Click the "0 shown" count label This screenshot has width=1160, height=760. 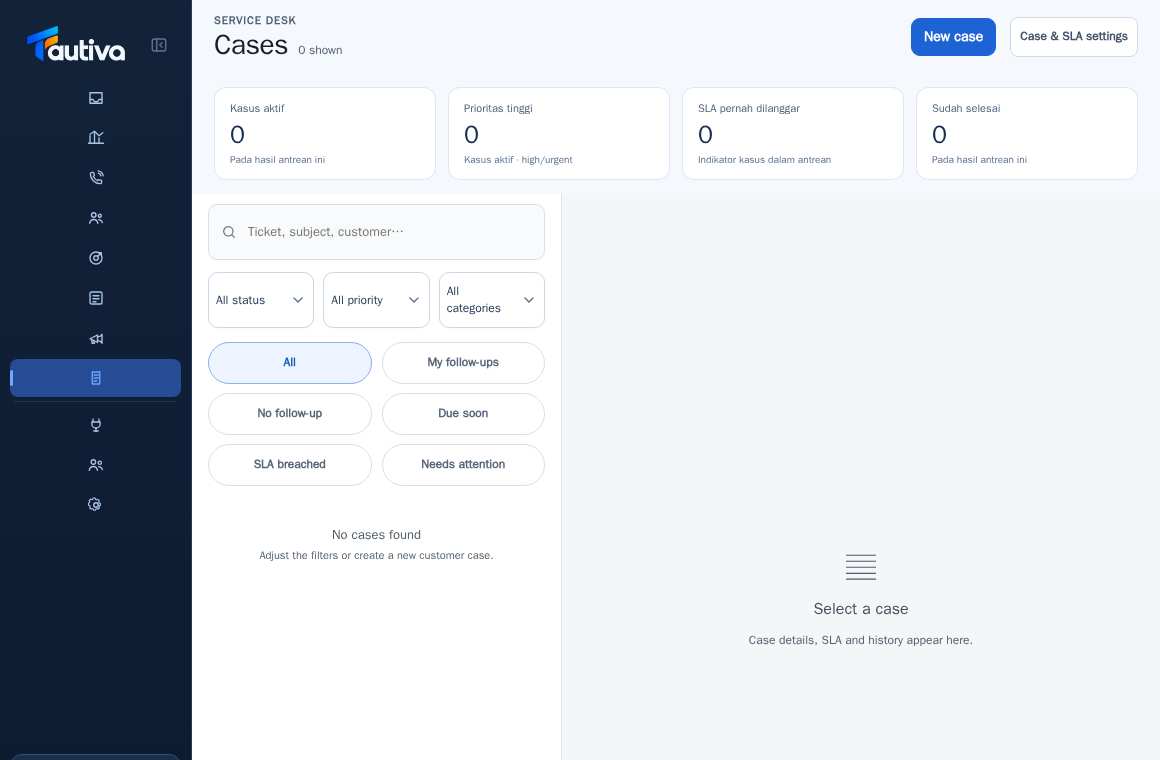tap(320, 50)
